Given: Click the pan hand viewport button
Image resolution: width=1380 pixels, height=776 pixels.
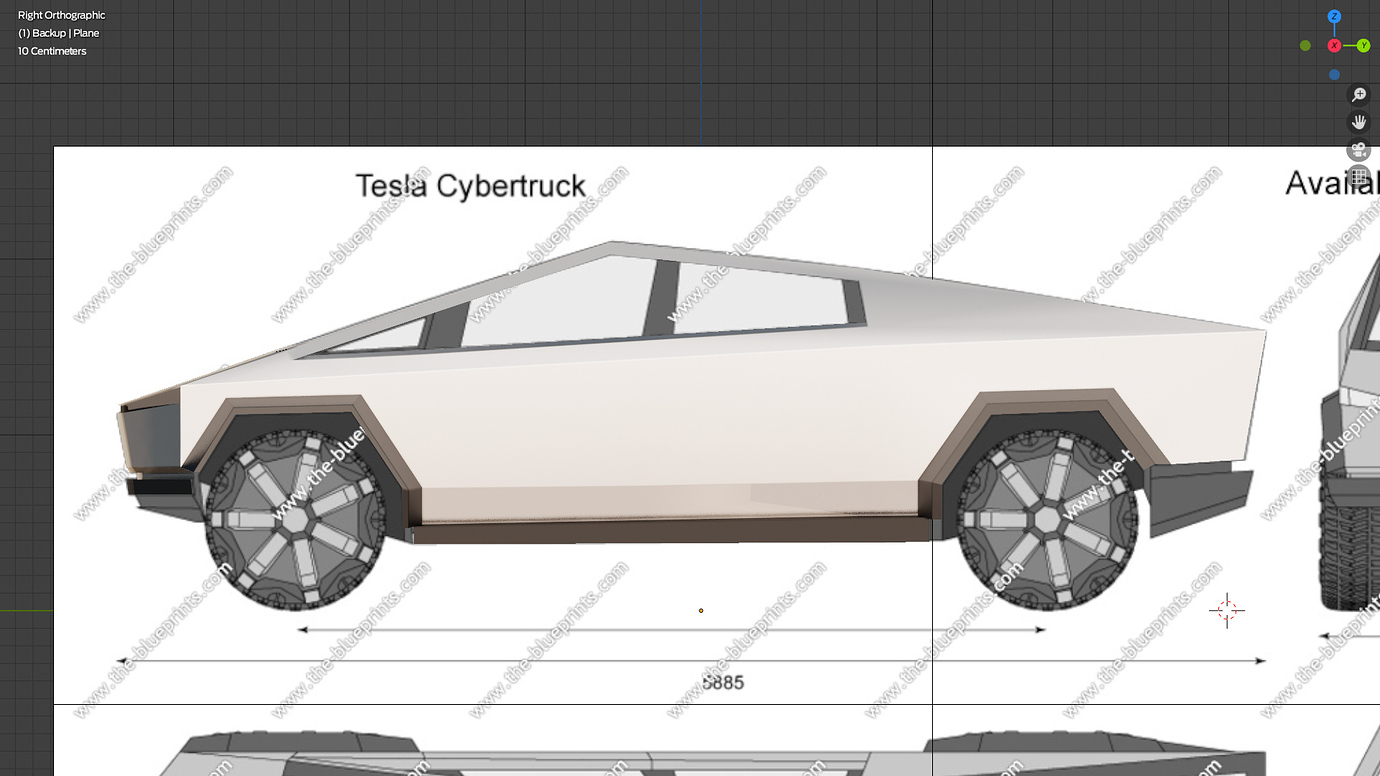Looking at the screenshot, I should pyautogui.click(x=1359, y=122).
